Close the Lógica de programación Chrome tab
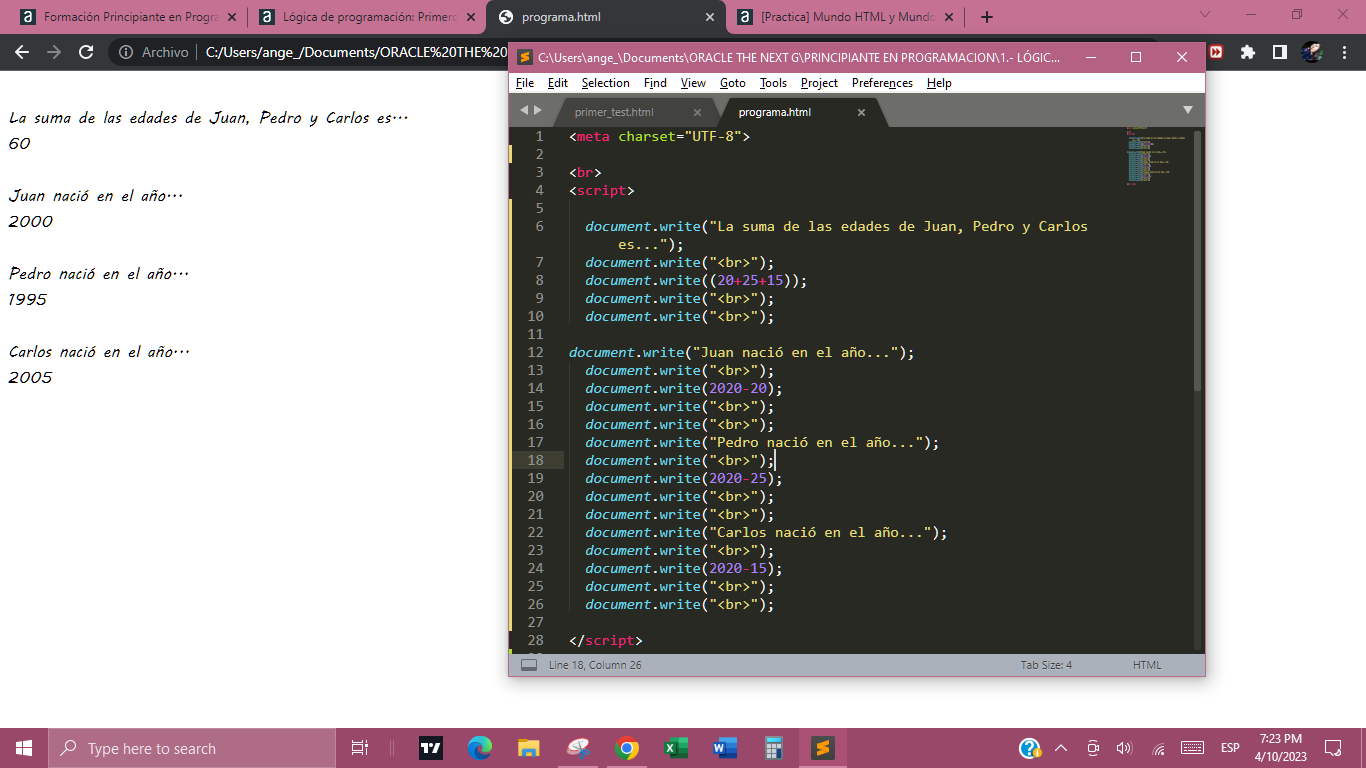 [471, 17]
